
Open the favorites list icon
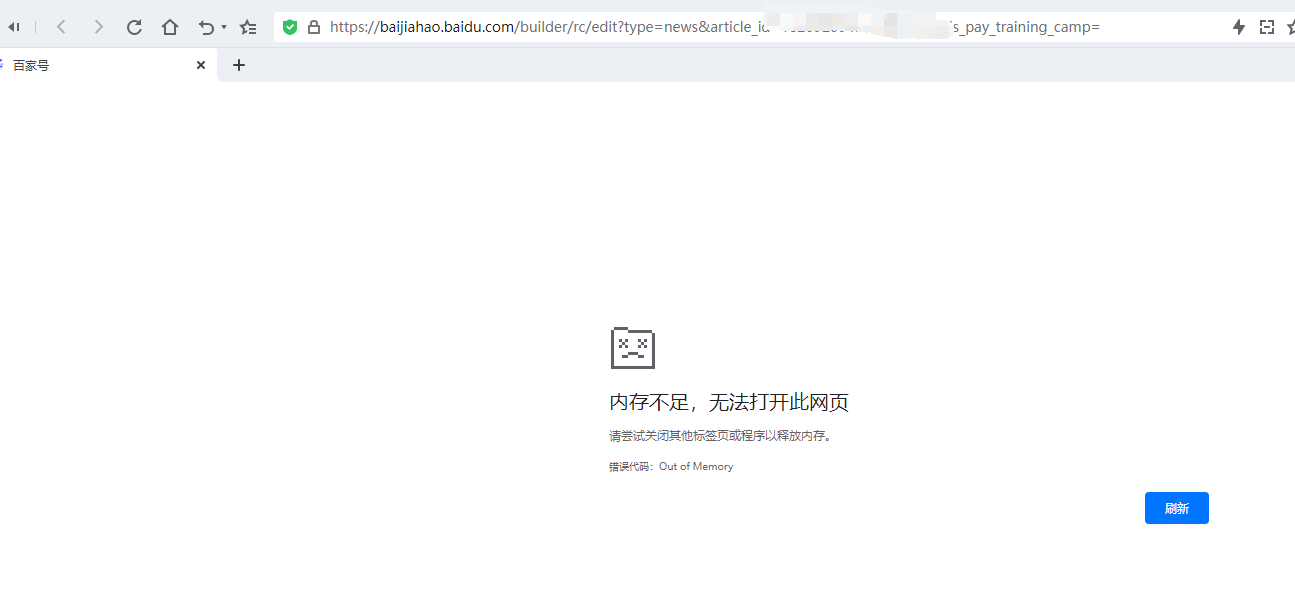248,27
